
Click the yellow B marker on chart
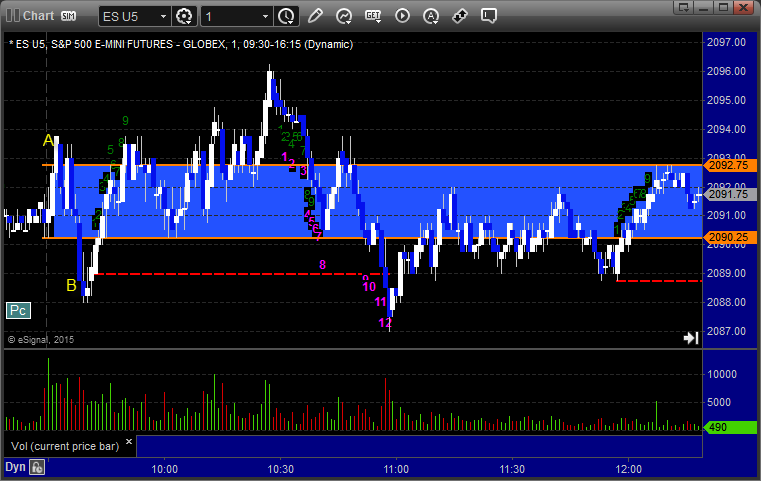click(71, 285)
